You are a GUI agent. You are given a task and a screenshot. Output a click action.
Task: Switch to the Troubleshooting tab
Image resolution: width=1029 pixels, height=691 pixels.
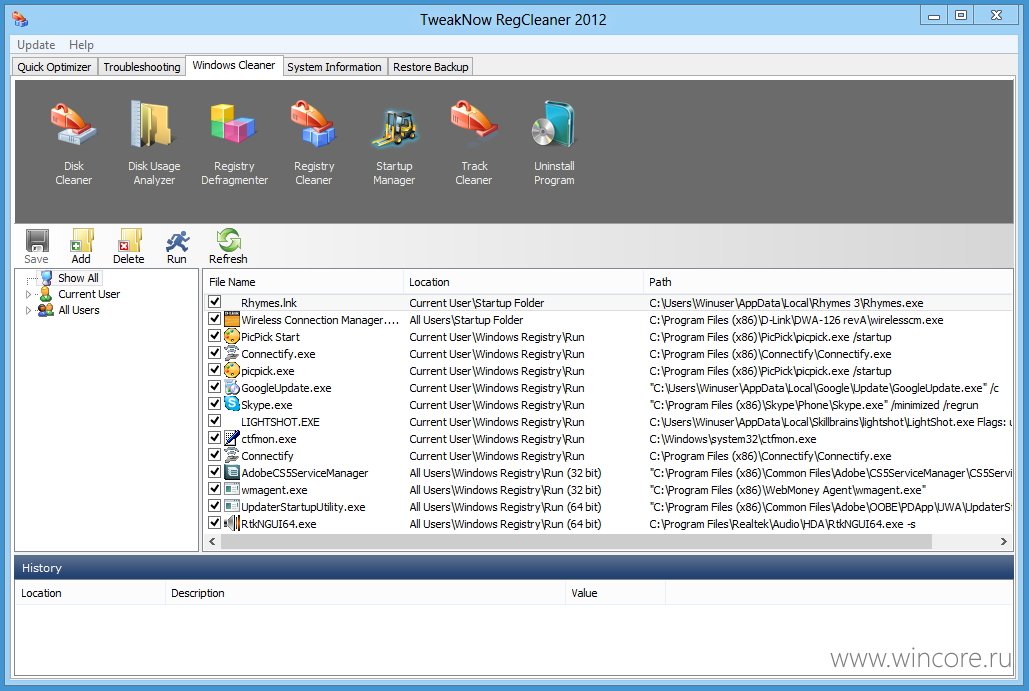tap(142, 67)
